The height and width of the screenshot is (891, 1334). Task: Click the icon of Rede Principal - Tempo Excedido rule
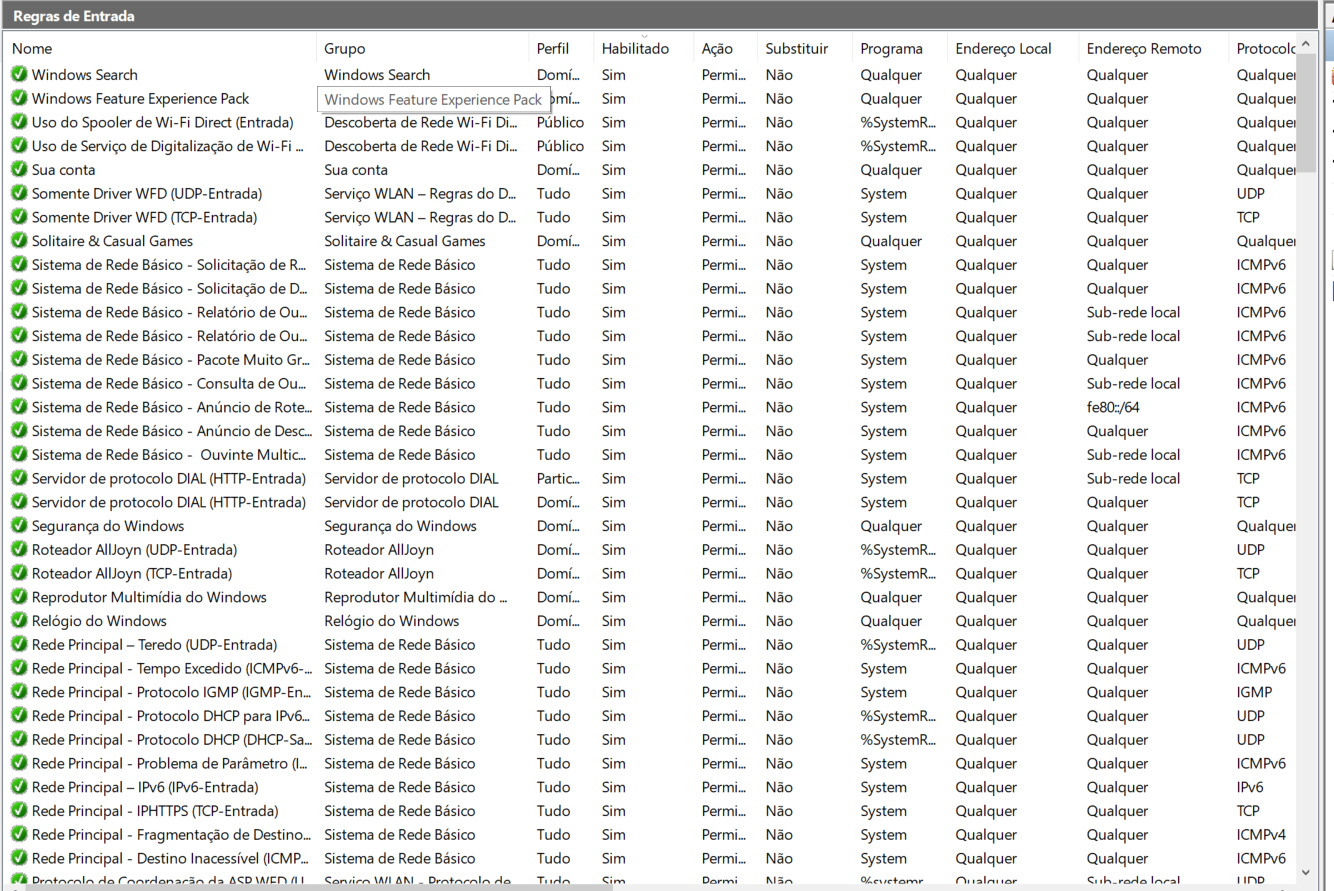point(19,668)
